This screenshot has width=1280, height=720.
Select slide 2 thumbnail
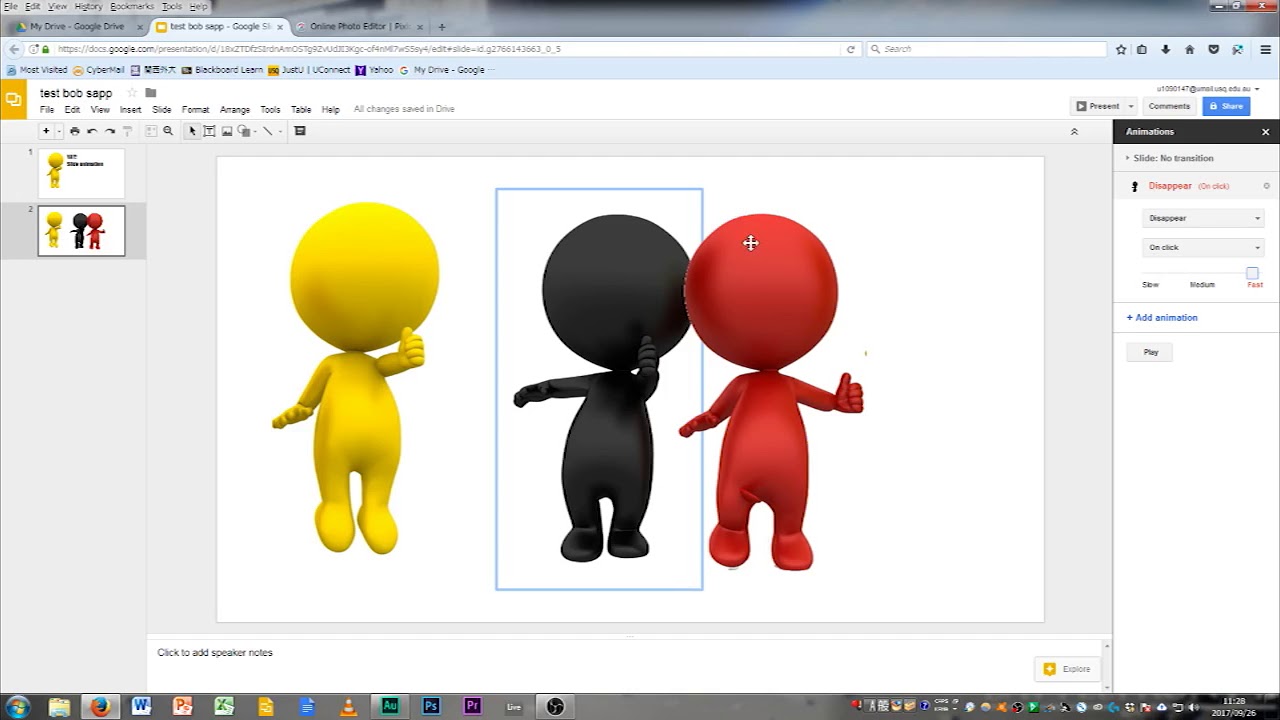pos(81,231)
